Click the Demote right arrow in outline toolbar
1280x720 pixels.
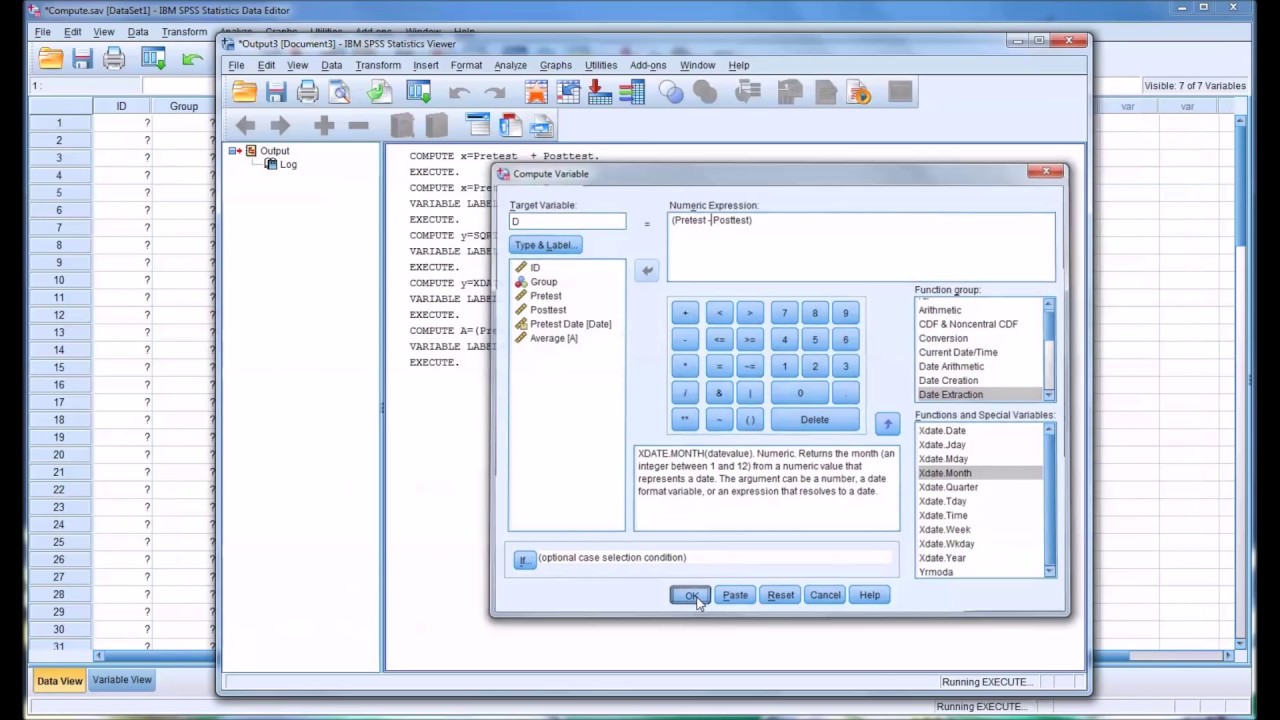point(280,125)
